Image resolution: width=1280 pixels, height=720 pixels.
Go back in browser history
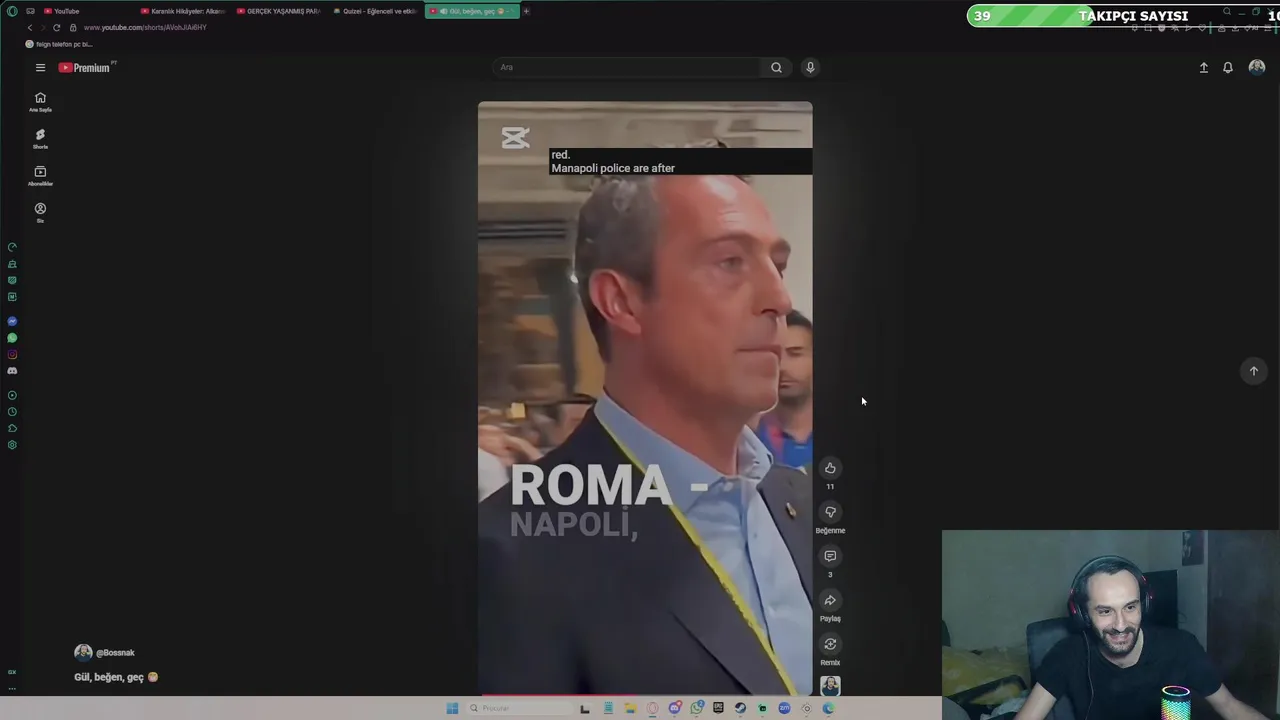30,27
